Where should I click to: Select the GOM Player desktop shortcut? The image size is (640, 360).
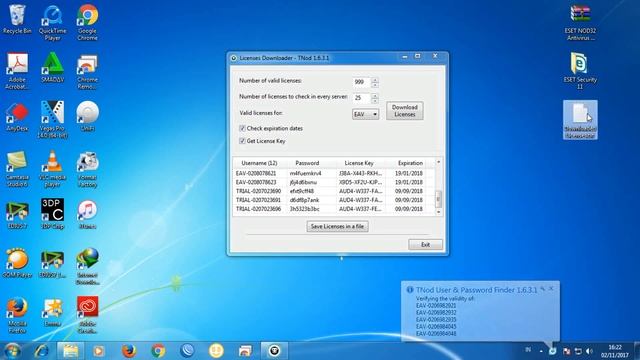[17, 263]
